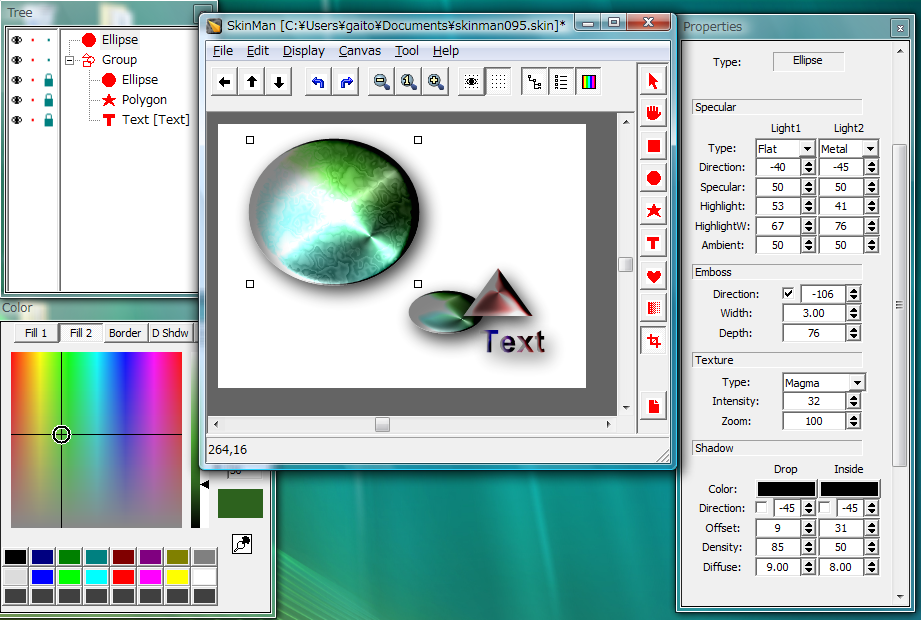Select Text [Text] item in tree
The image size is (921, 620).
pyautogui.click(x=155, y=119)
